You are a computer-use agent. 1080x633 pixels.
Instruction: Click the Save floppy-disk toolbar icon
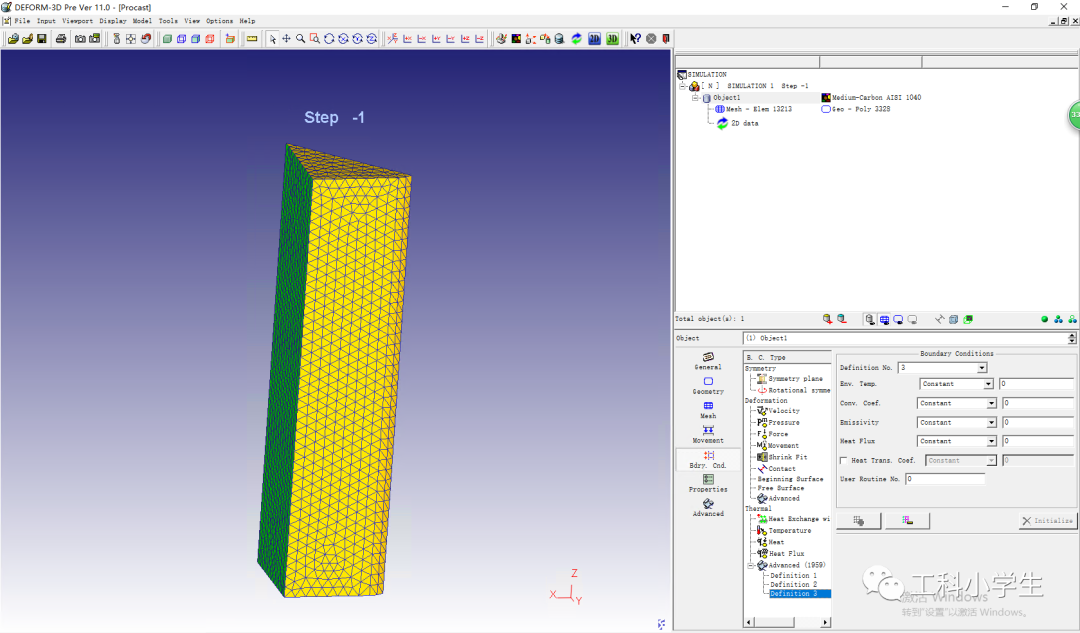(x=41, y=39)
